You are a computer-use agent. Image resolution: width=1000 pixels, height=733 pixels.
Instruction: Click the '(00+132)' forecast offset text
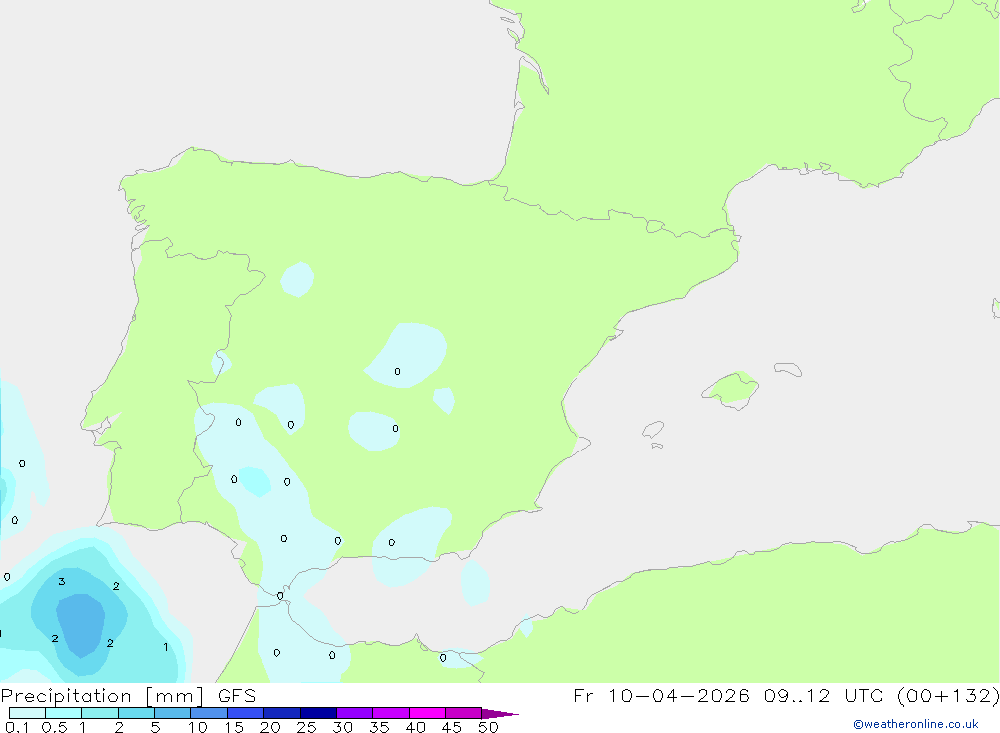948,695
